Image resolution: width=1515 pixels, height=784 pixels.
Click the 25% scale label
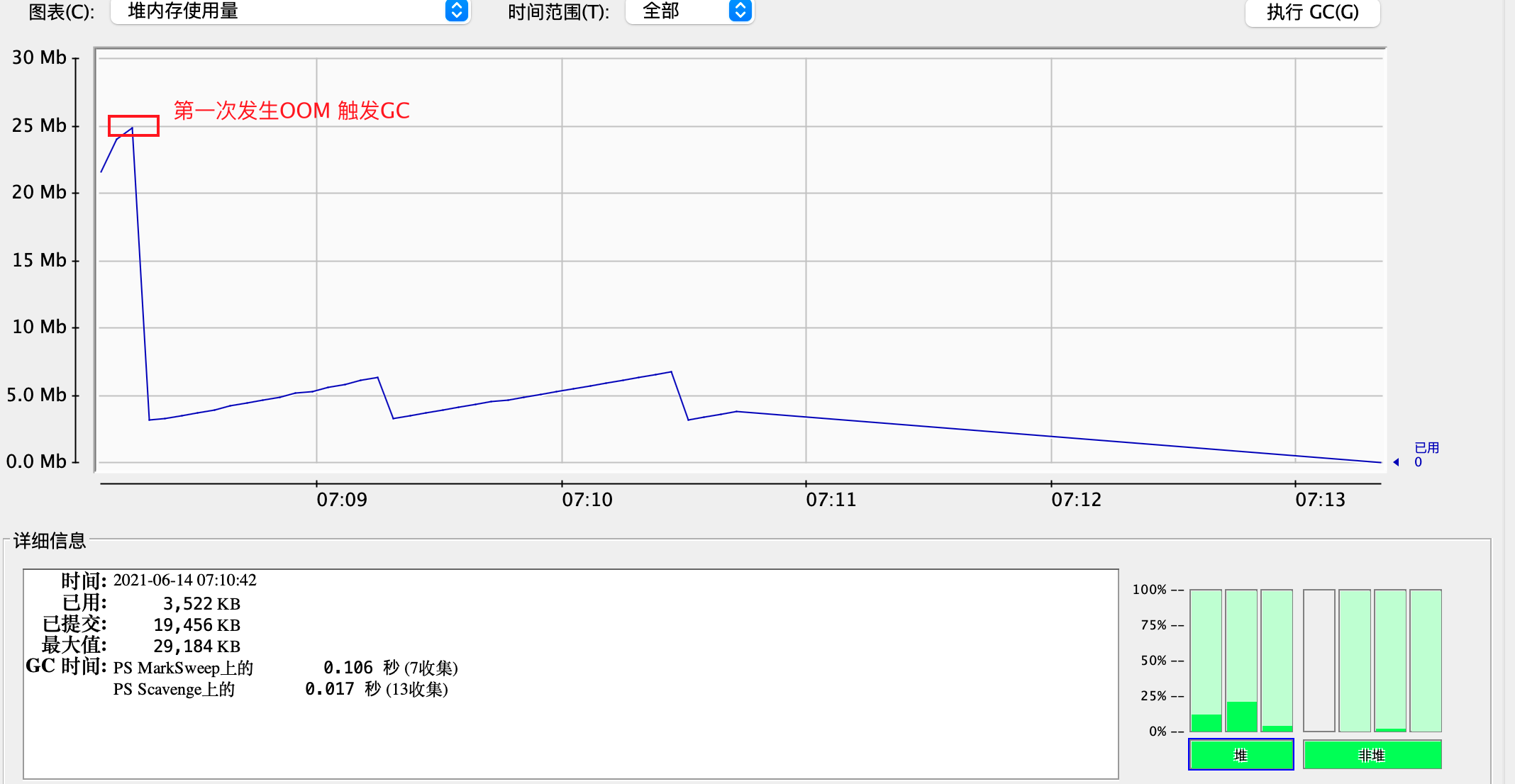[x=1154, y=696]
